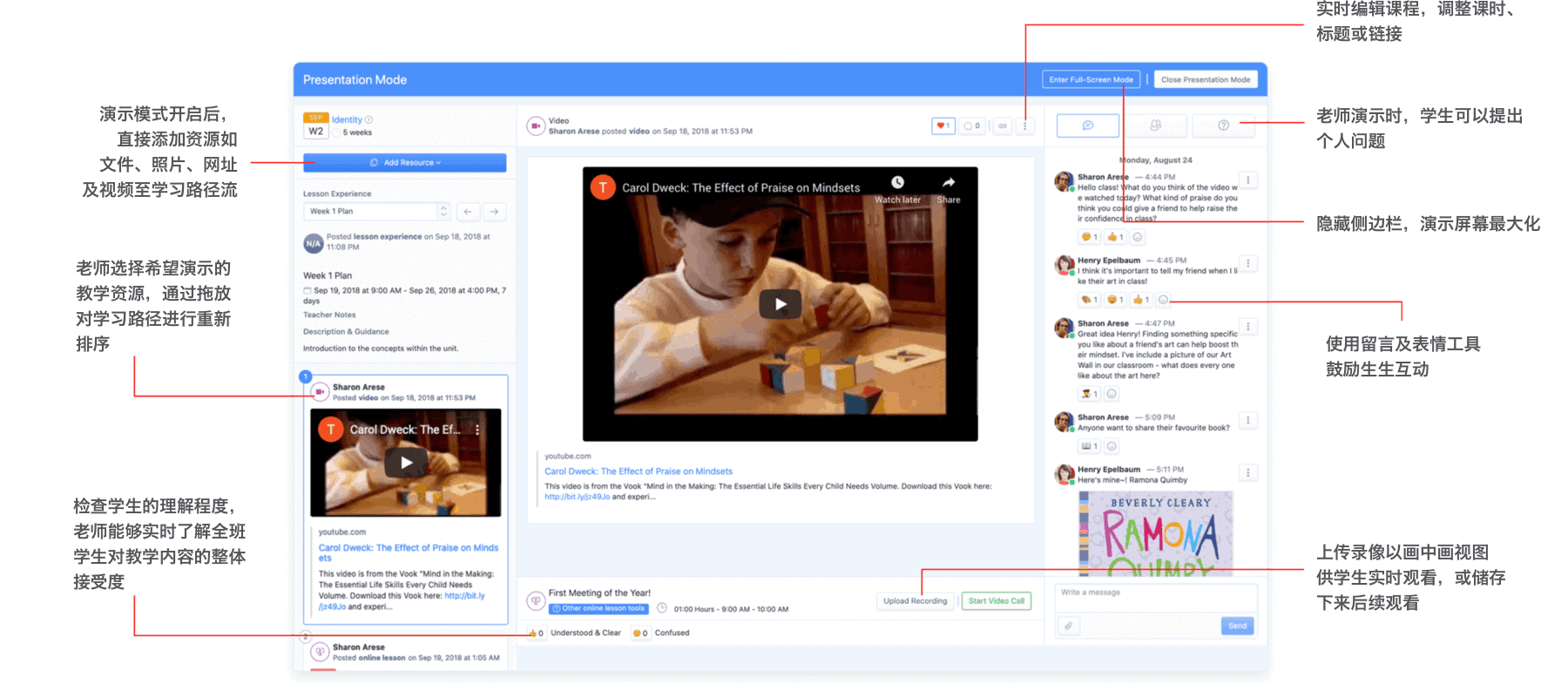Open options for Henry's 4:45 PM message
Screen dimensions: 1568x698
pos(1247,263)
